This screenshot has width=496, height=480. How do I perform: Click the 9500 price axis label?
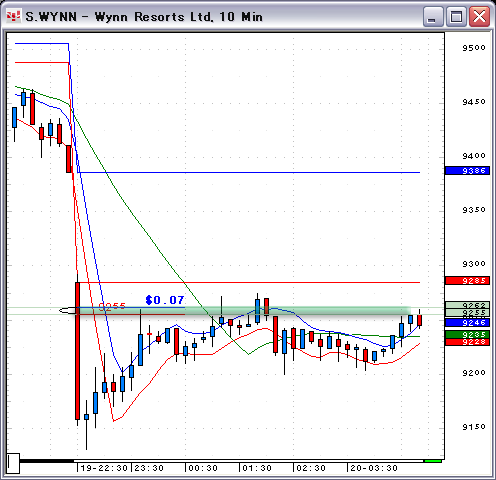pos(474,48)
